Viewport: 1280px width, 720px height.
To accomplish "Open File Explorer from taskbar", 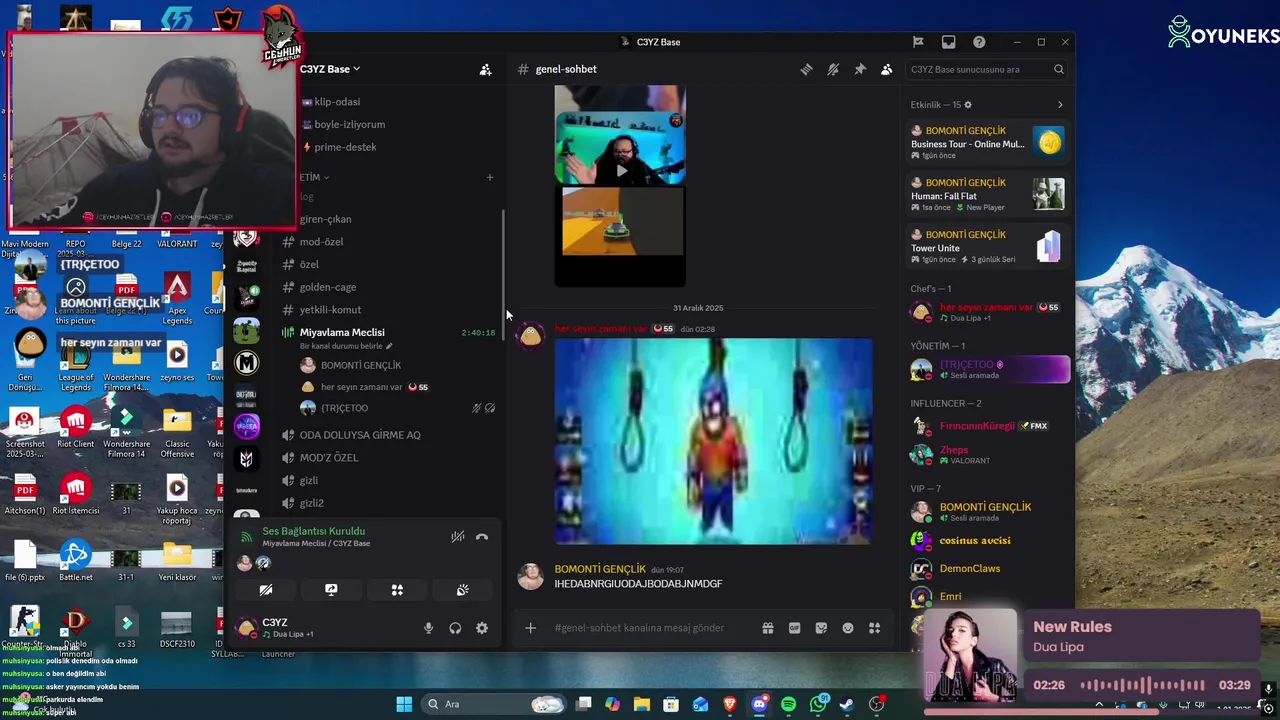I will pyautogui.click(x=642, y=704).
